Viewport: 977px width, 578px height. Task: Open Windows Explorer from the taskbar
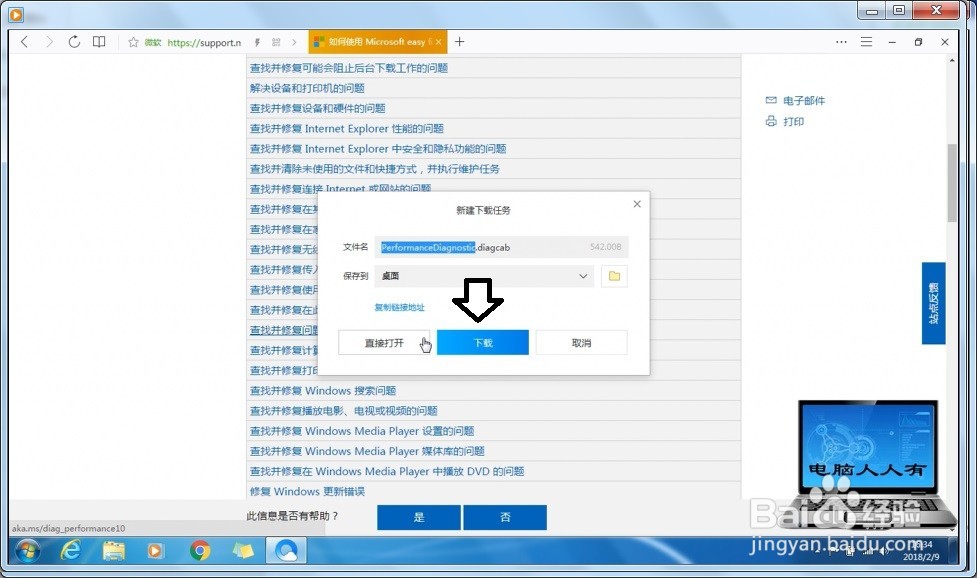coord(113,551)
